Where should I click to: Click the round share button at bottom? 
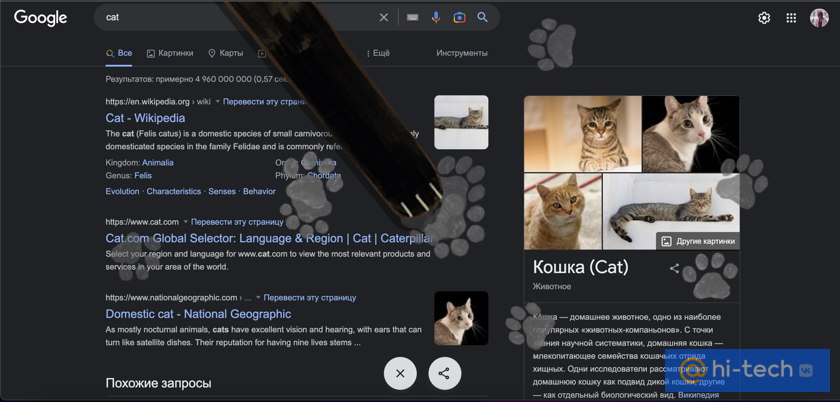tap(445, 374)
